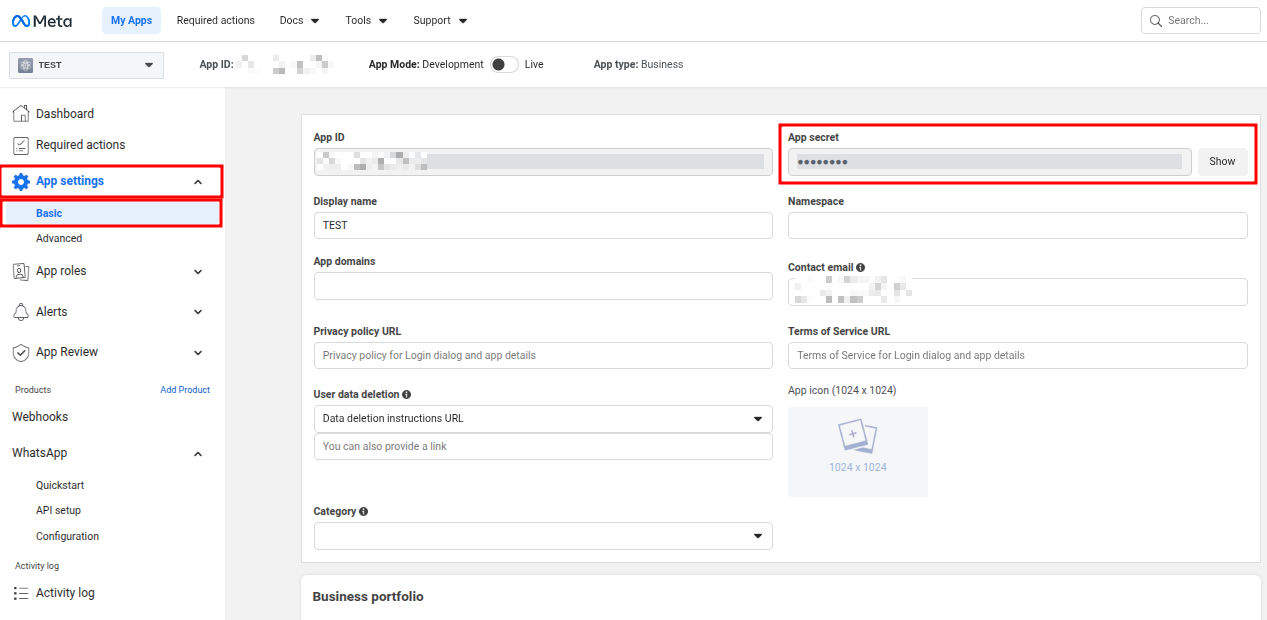Image resolution: width=1267 pixels, height=620 pixels.
Task: Toggle App Mode from Development to Live
Action: (504, 64)
